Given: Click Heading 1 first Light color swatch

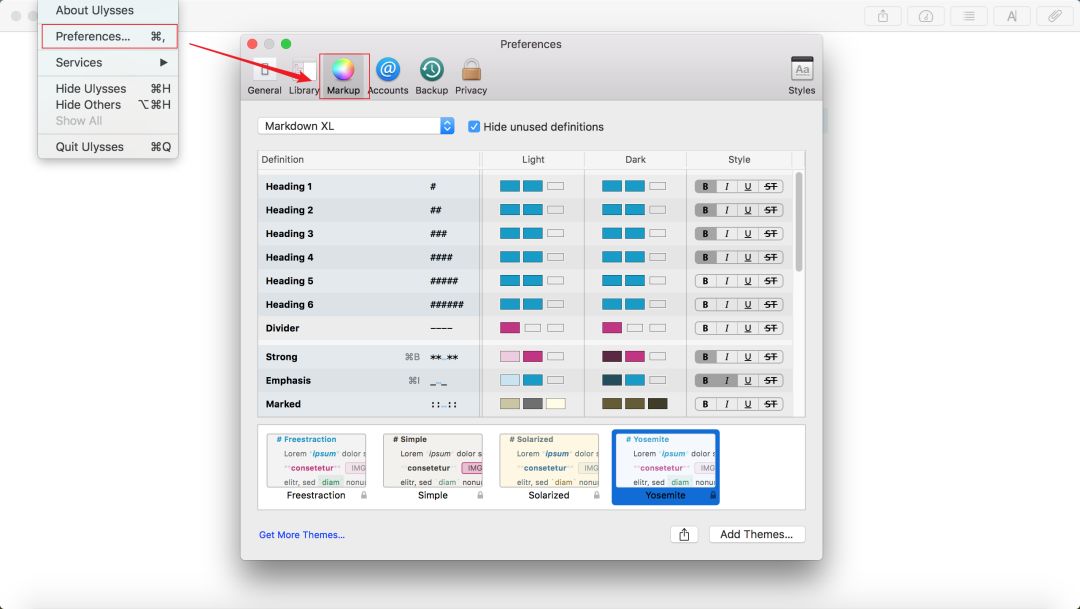Looking at the screenshot, I should pyautogui.click(x=510, y=186).
